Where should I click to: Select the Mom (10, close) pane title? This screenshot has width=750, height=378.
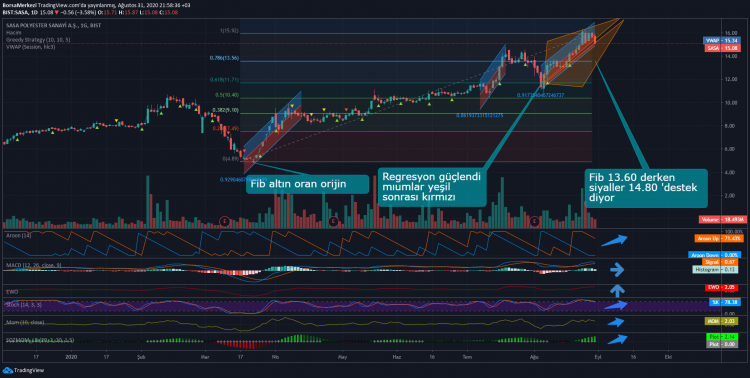[x=25, y=322]
